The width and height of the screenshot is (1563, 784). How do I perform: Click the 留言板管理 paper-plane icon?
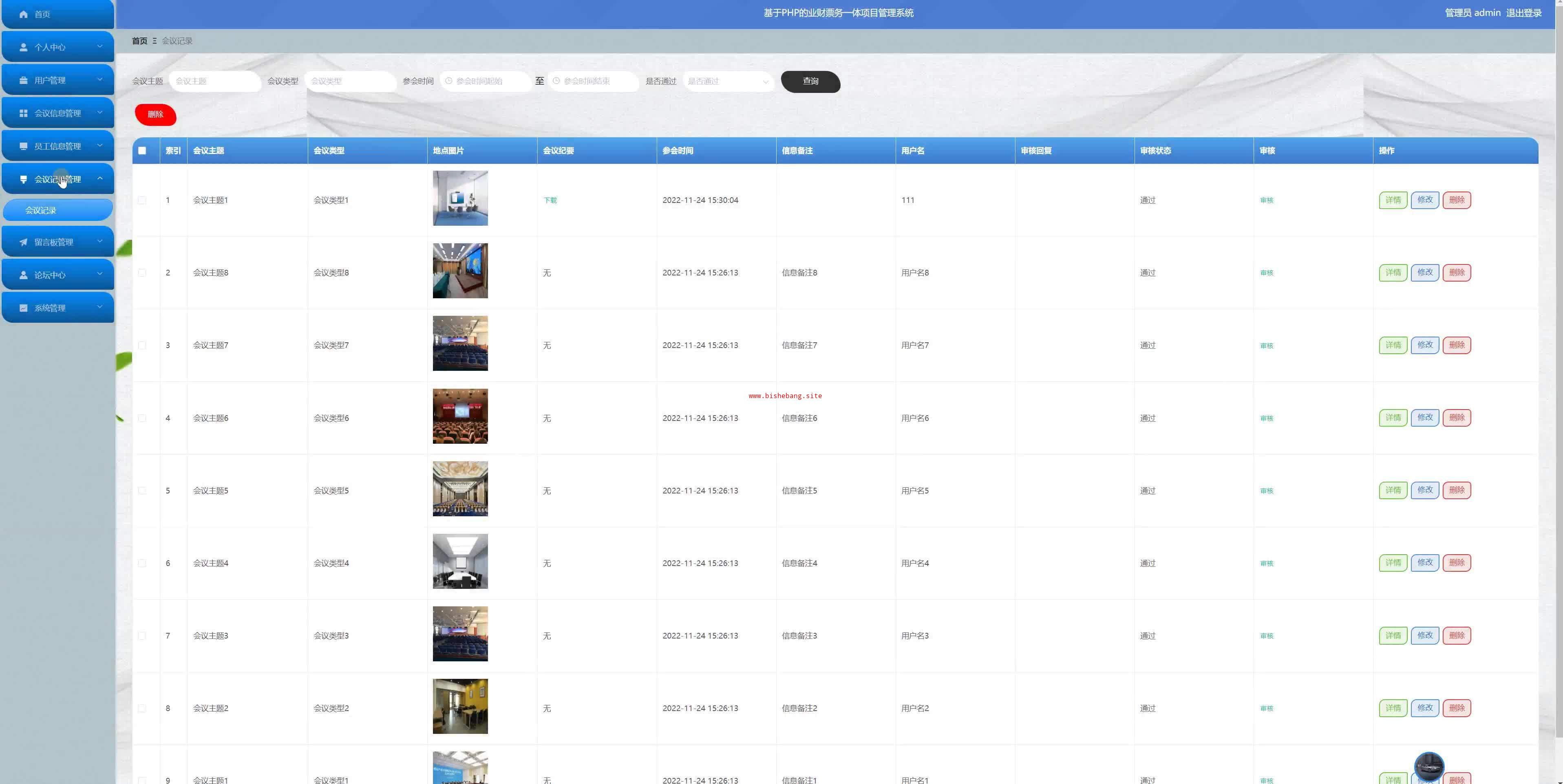click(24, 242)
